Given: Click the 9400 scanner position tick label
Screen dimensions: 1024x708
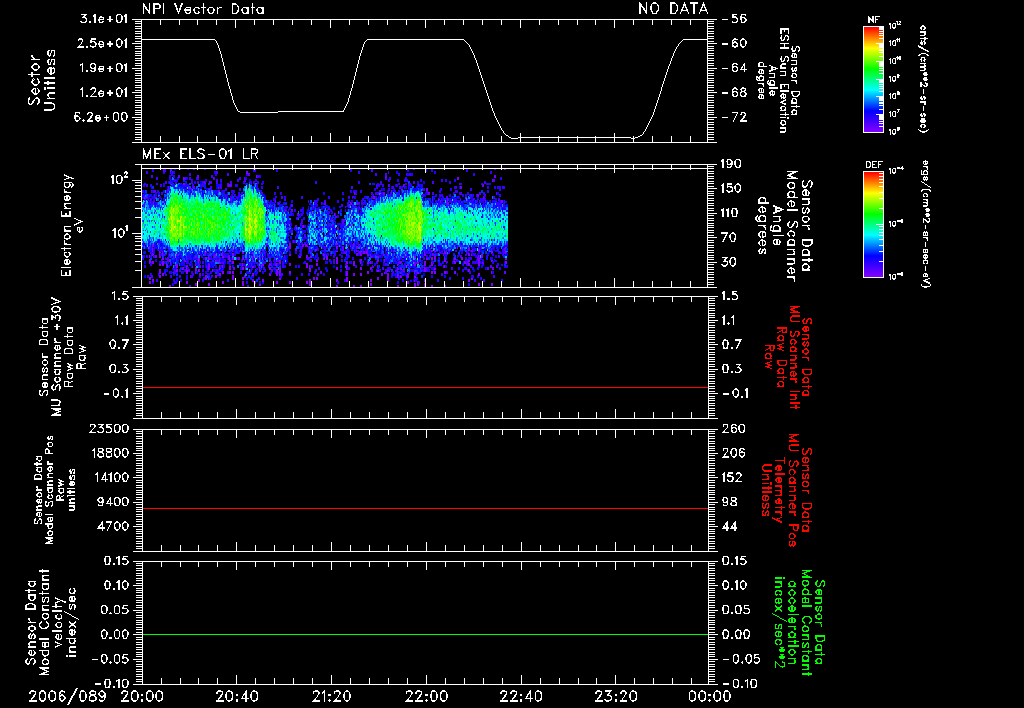Looking at the screenshot, I should click(114, 502).
